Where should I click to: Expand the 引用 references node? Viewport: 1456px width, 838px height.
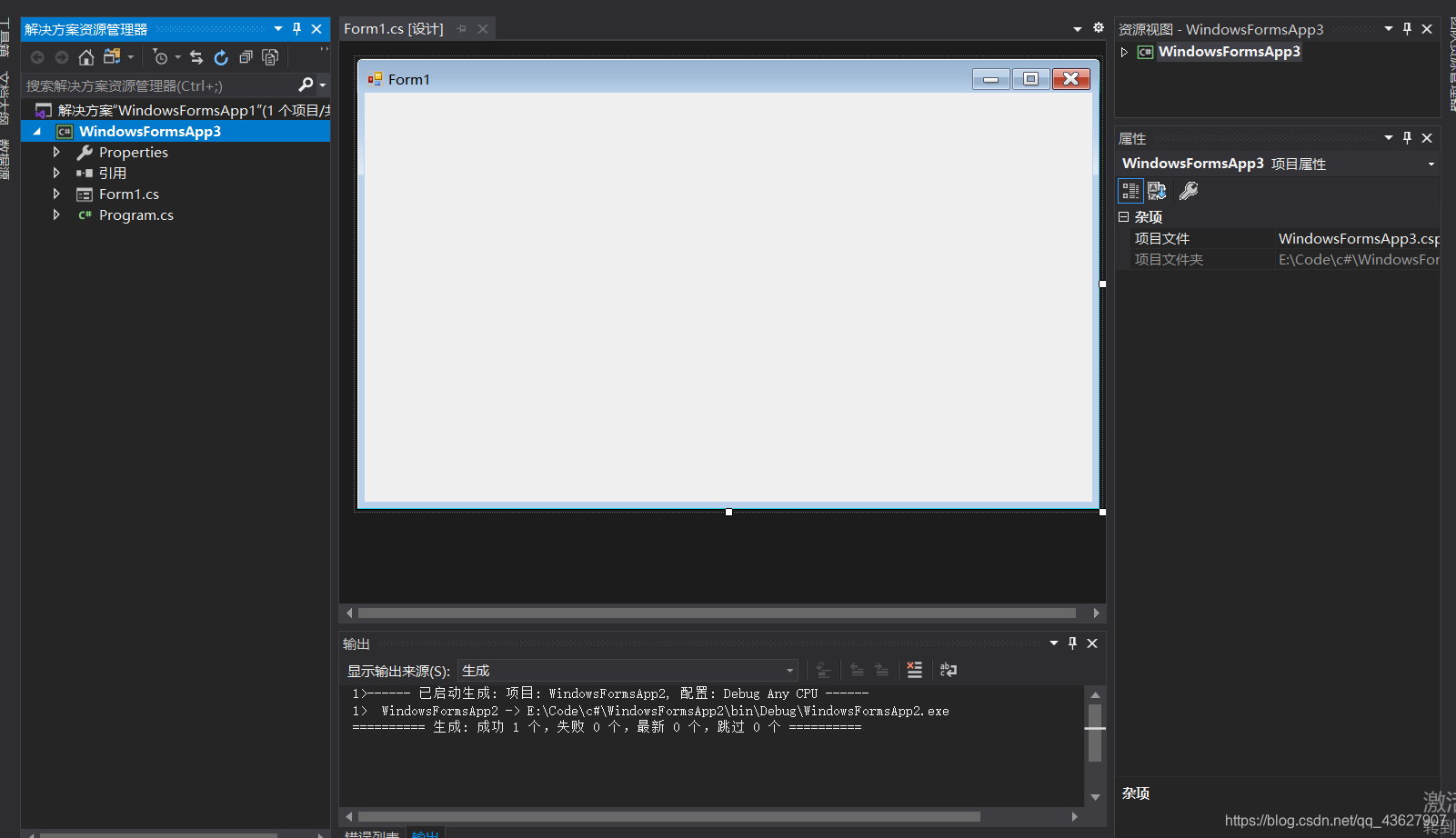click(56, 173)
